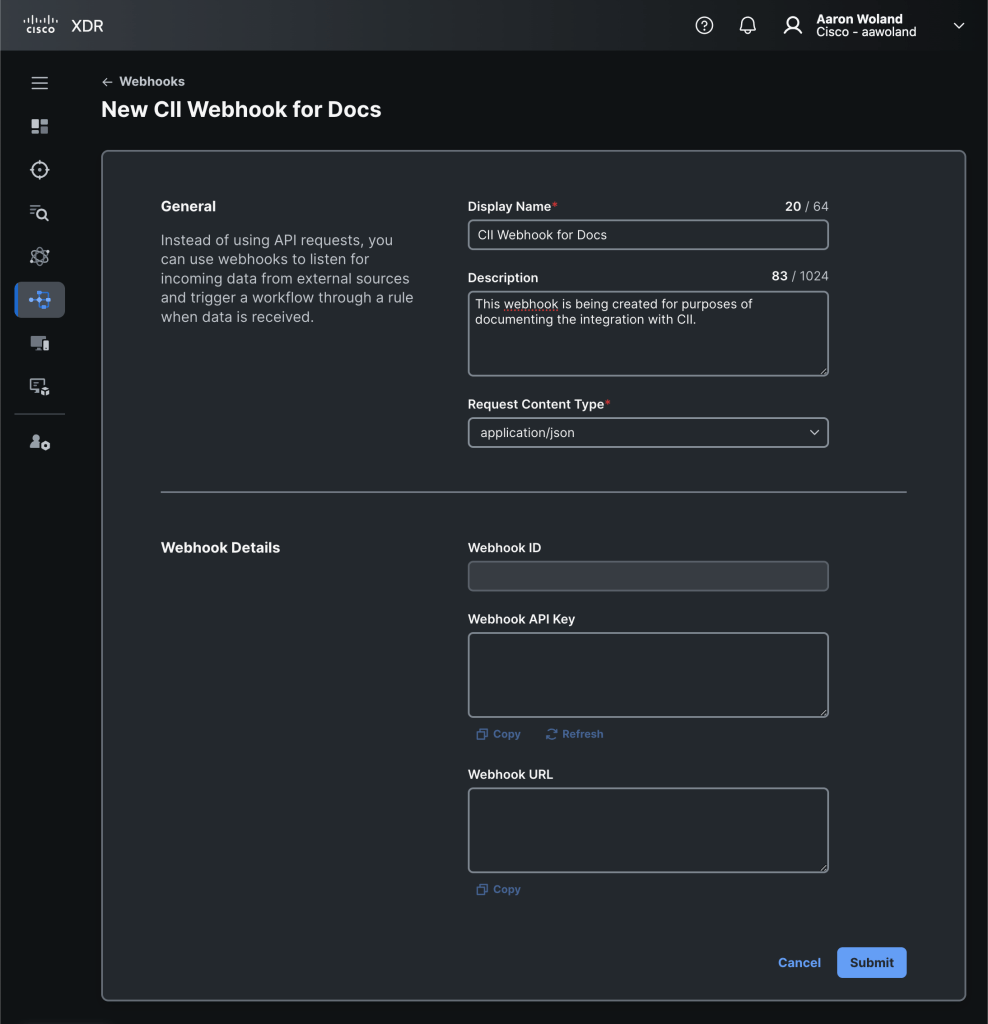
Task: Open the Administration user icon
Action: (39, 441)
